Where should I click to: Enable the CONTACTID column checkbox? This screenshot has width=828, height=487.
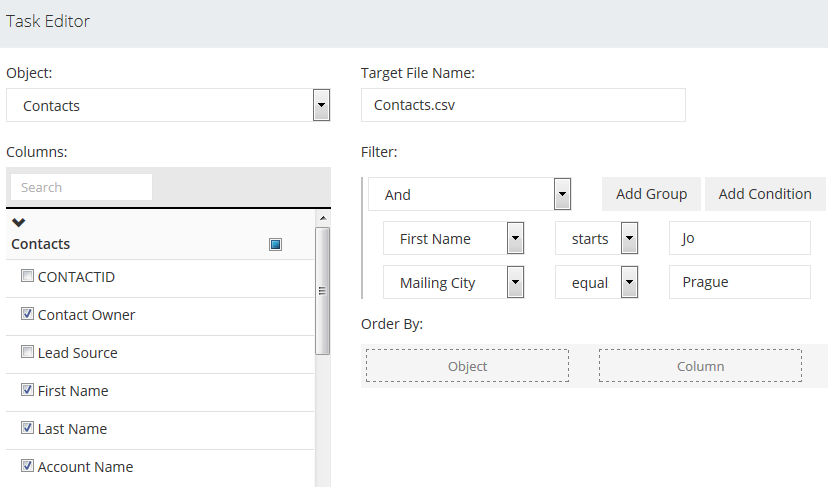click(x=27, y=277)
